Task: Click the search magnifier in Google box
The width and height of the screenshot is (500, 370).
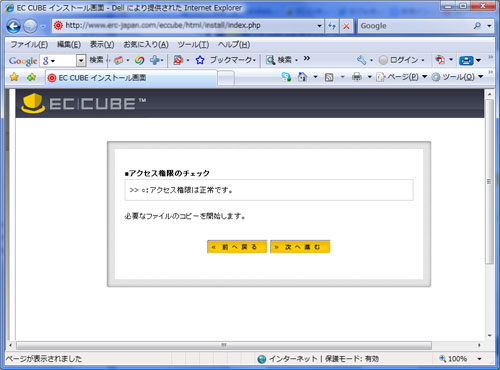Action: click(477, 26)
